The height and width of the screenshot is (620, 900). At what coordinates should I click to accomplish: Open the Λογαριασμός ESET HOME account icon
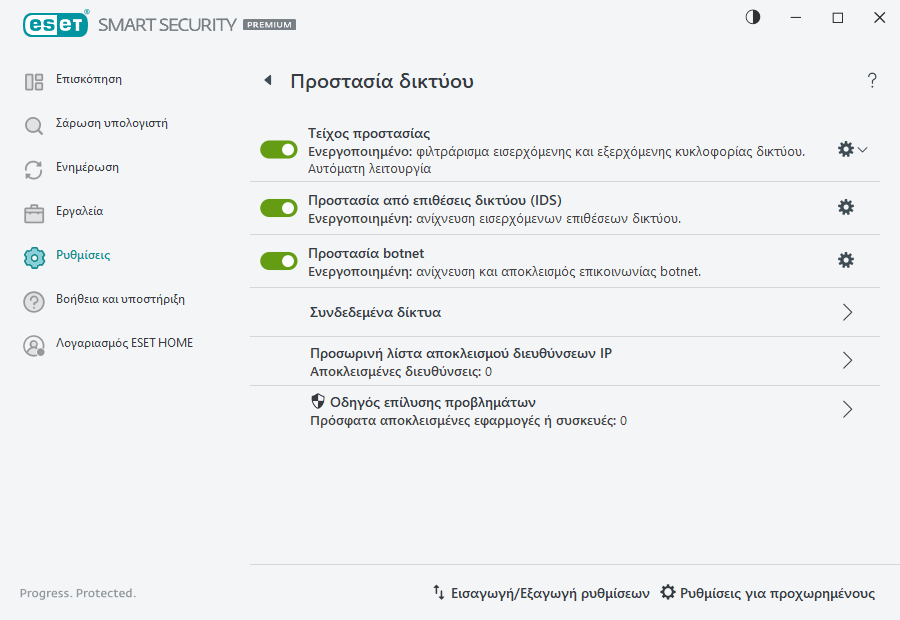pyautogui.click(x=34, y=343)
